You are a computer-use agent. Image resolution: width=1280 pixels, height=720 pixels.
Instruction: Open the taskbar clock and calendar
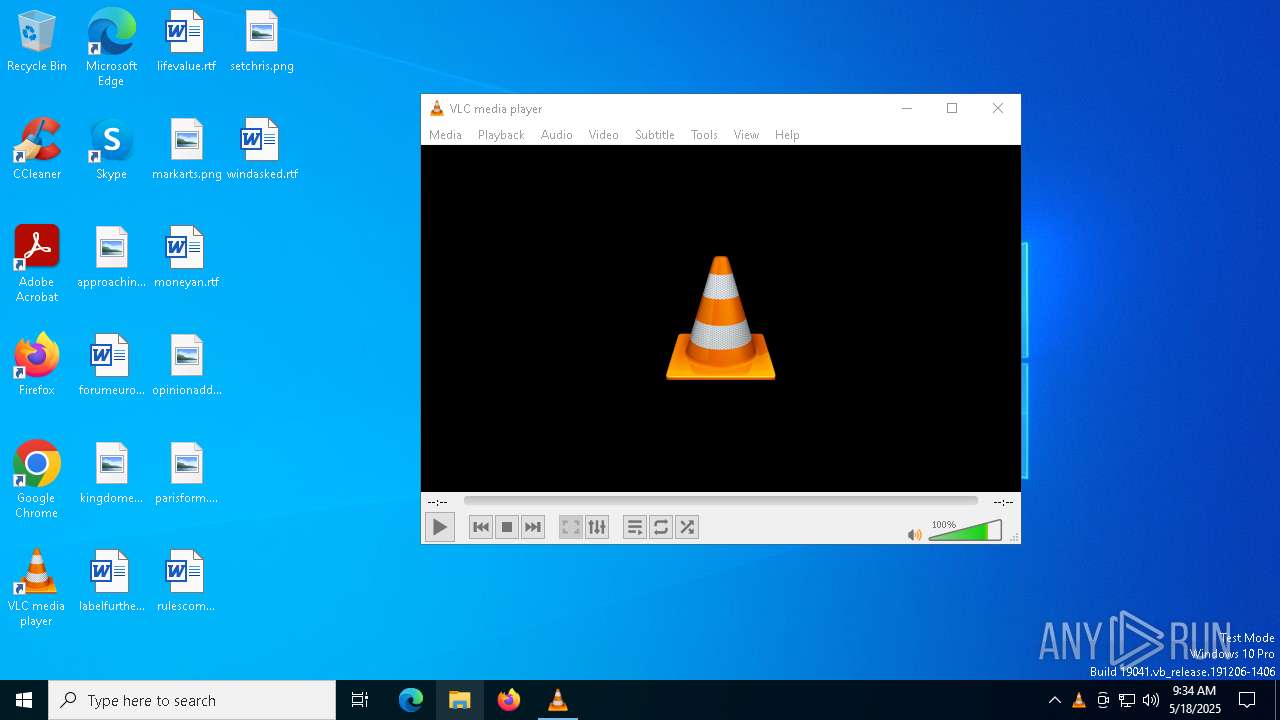[x=1194, y=700]
